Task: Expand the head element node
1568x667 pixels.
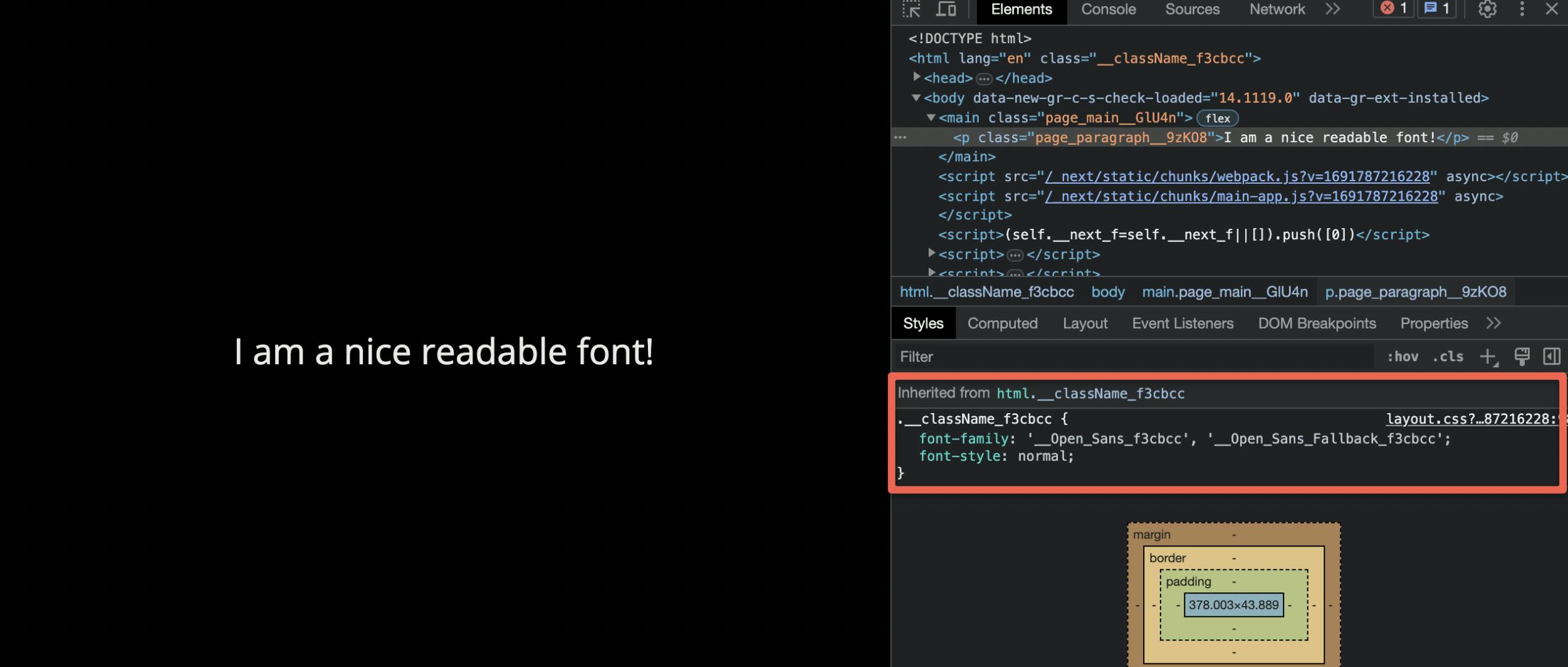Action: (x=916, y=77)
